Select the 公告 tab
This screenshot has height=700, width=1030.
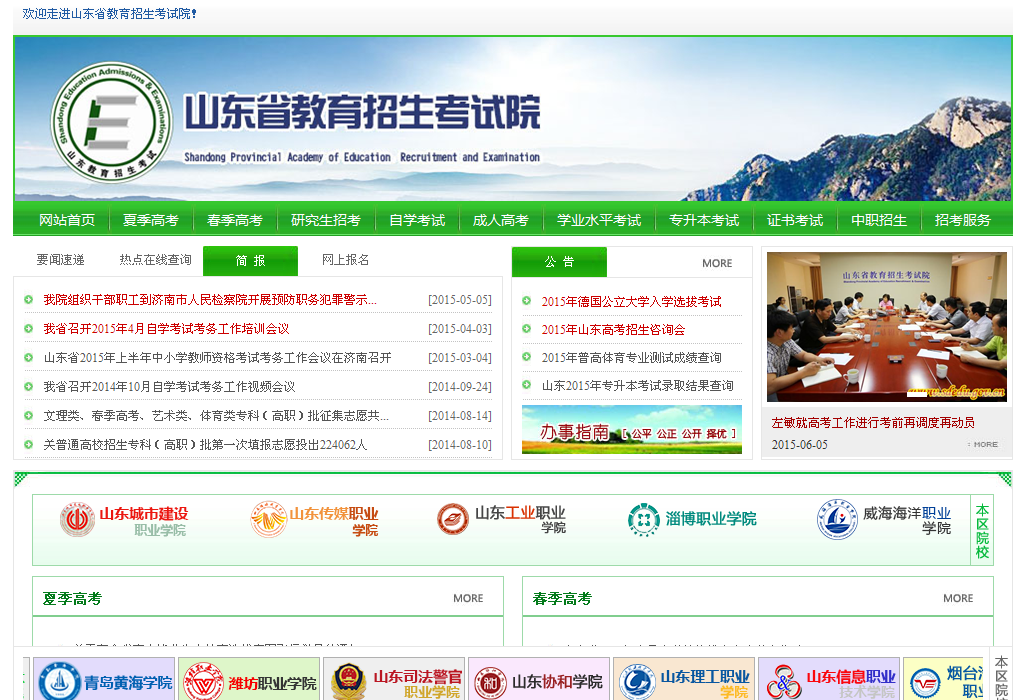(559, 262)
